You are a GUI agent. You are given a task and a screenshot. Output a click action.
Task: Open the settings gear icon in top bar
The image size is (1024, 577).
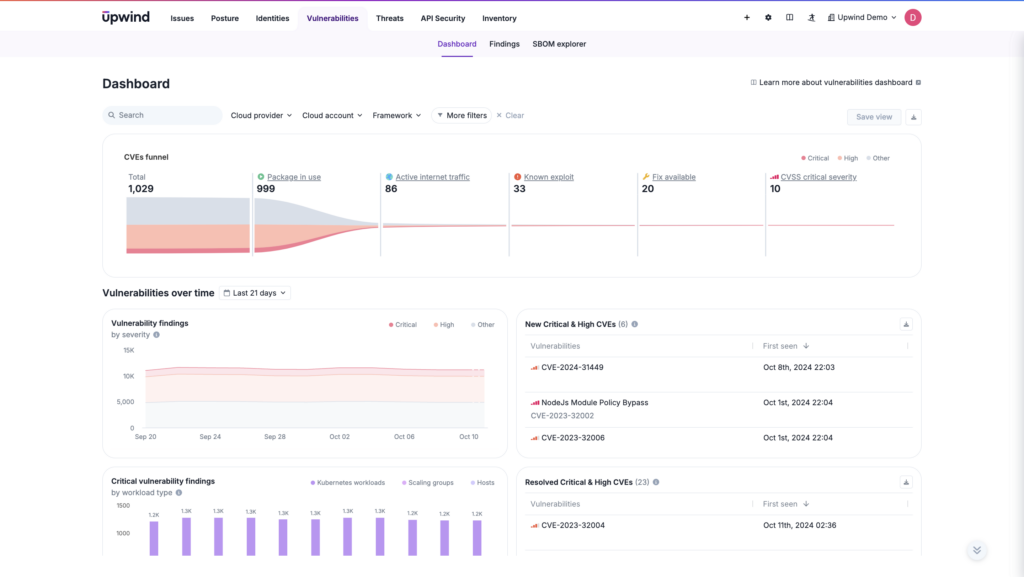tap(767, 17)
